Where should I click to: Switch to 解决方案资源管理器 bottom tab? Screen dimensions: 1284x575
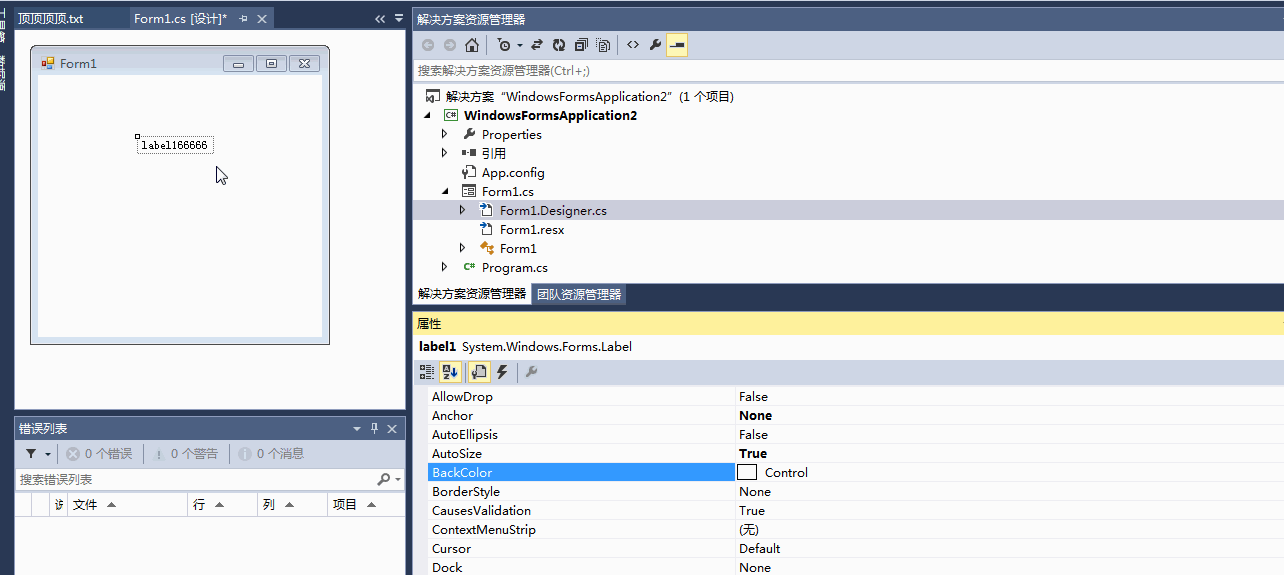472,294
